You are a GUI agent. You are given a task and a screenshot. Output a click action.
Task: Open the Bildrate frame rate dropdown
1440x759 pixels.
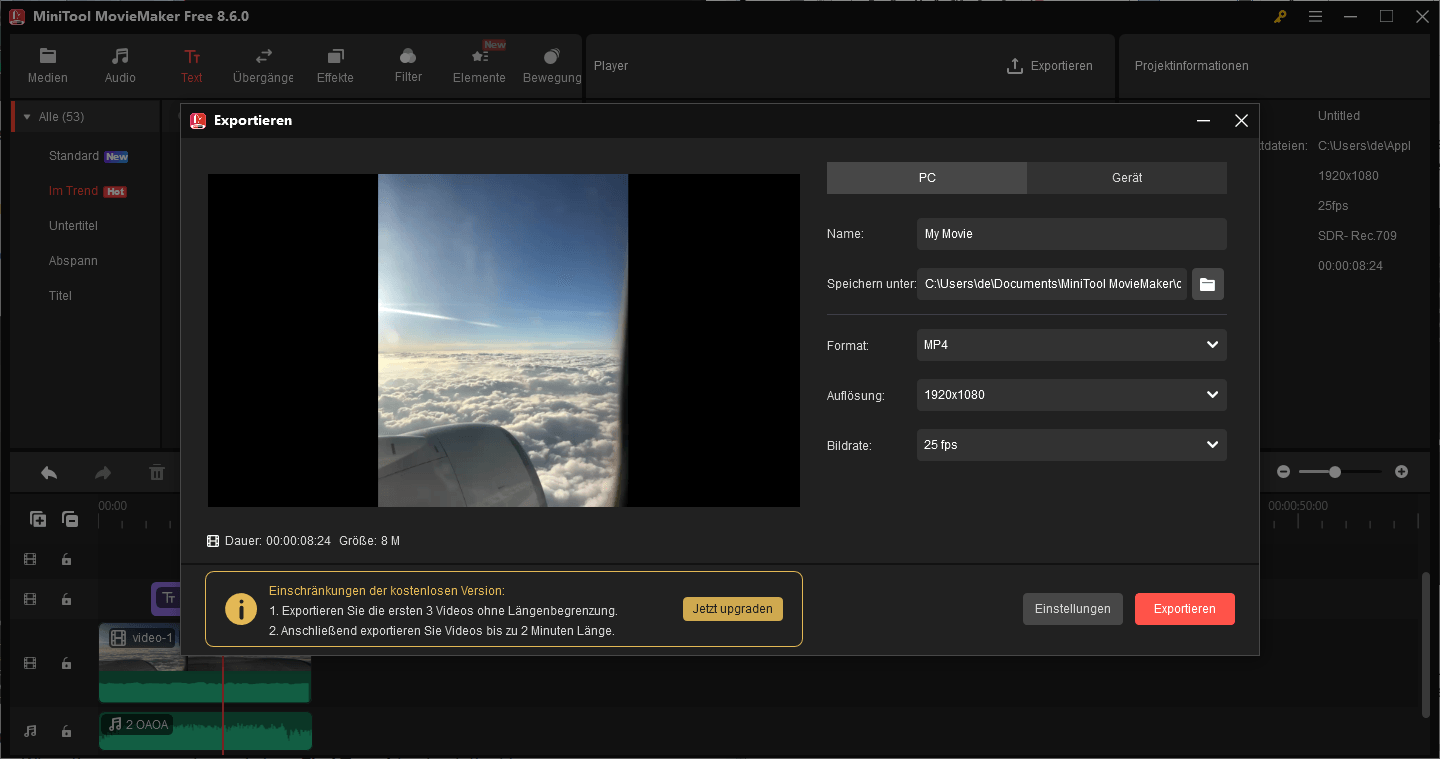[x=1071, y=444]
